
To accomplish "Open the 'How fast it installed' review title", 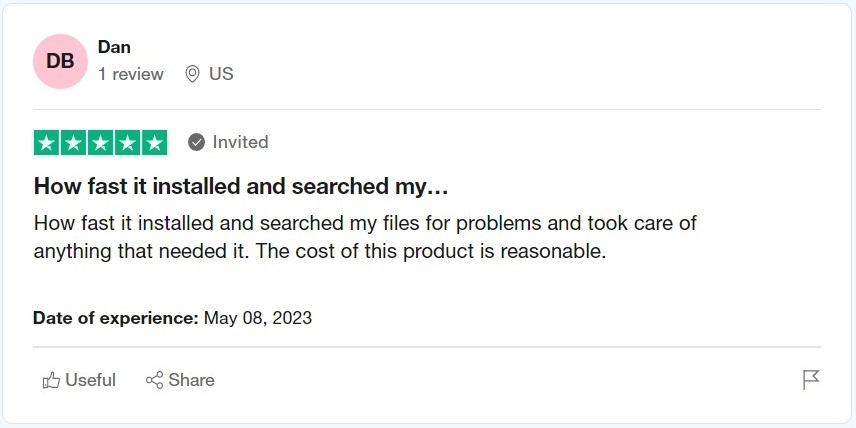I will tap(241, 186).
